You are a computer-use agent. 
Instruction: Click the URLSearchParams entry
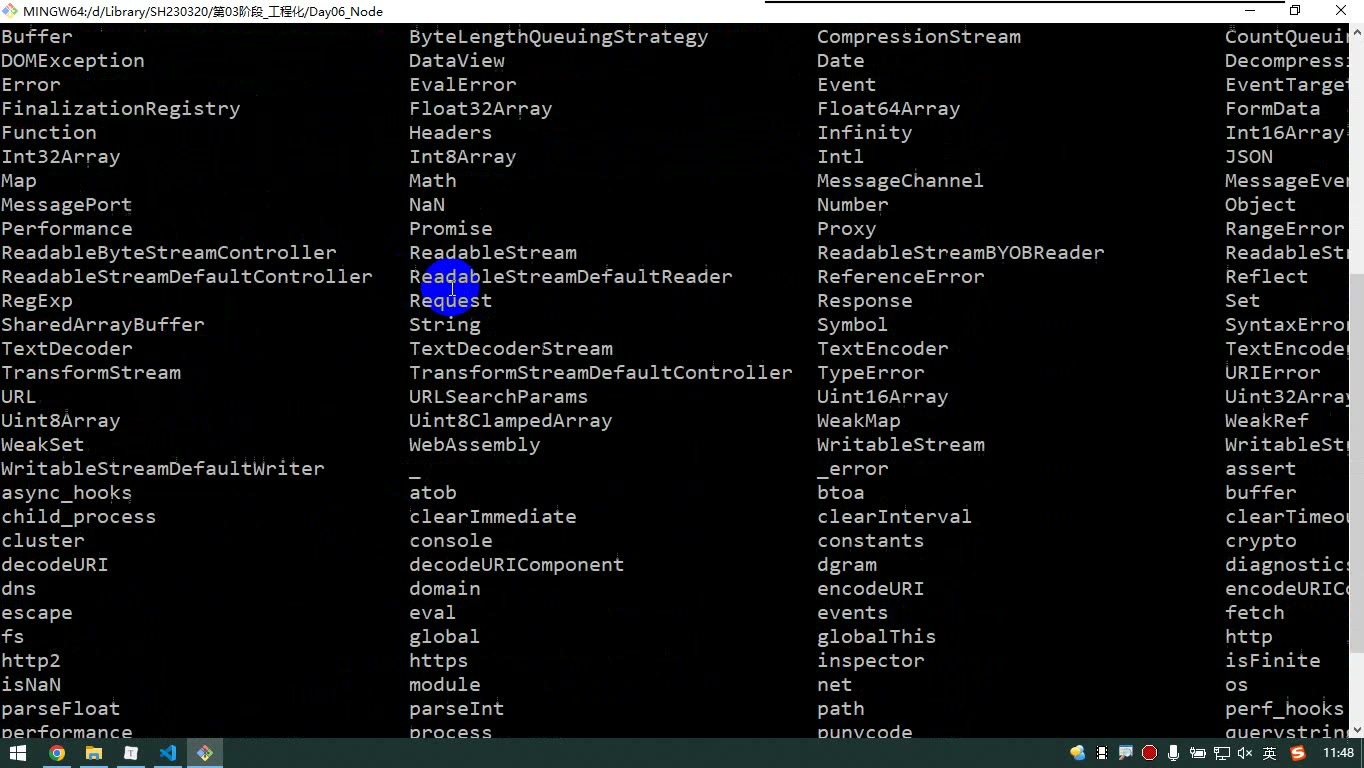(x=498, y=397)
